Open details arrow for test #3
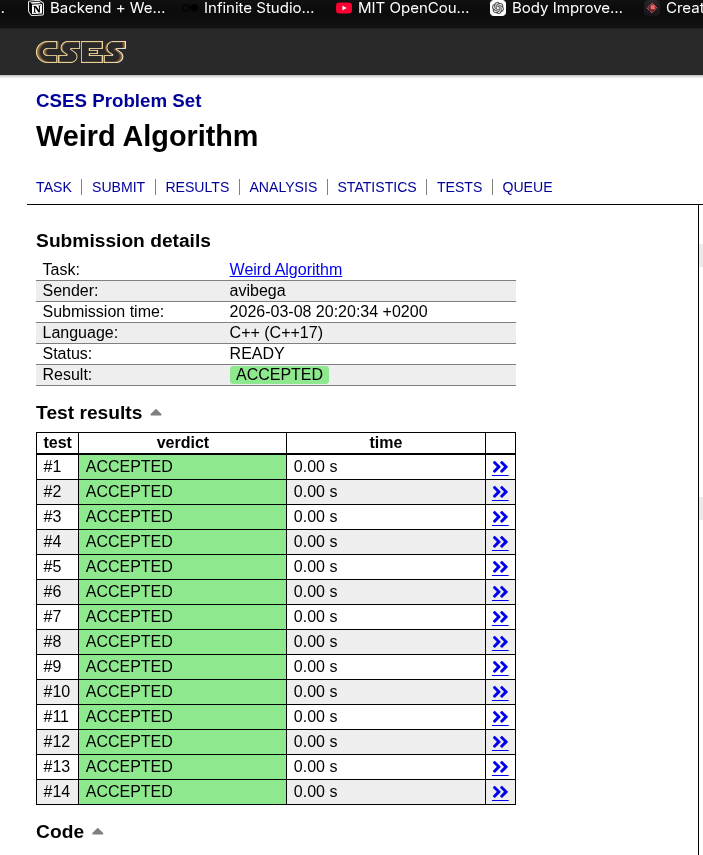This screenshot has width=703, height=855. coord(500,517)
